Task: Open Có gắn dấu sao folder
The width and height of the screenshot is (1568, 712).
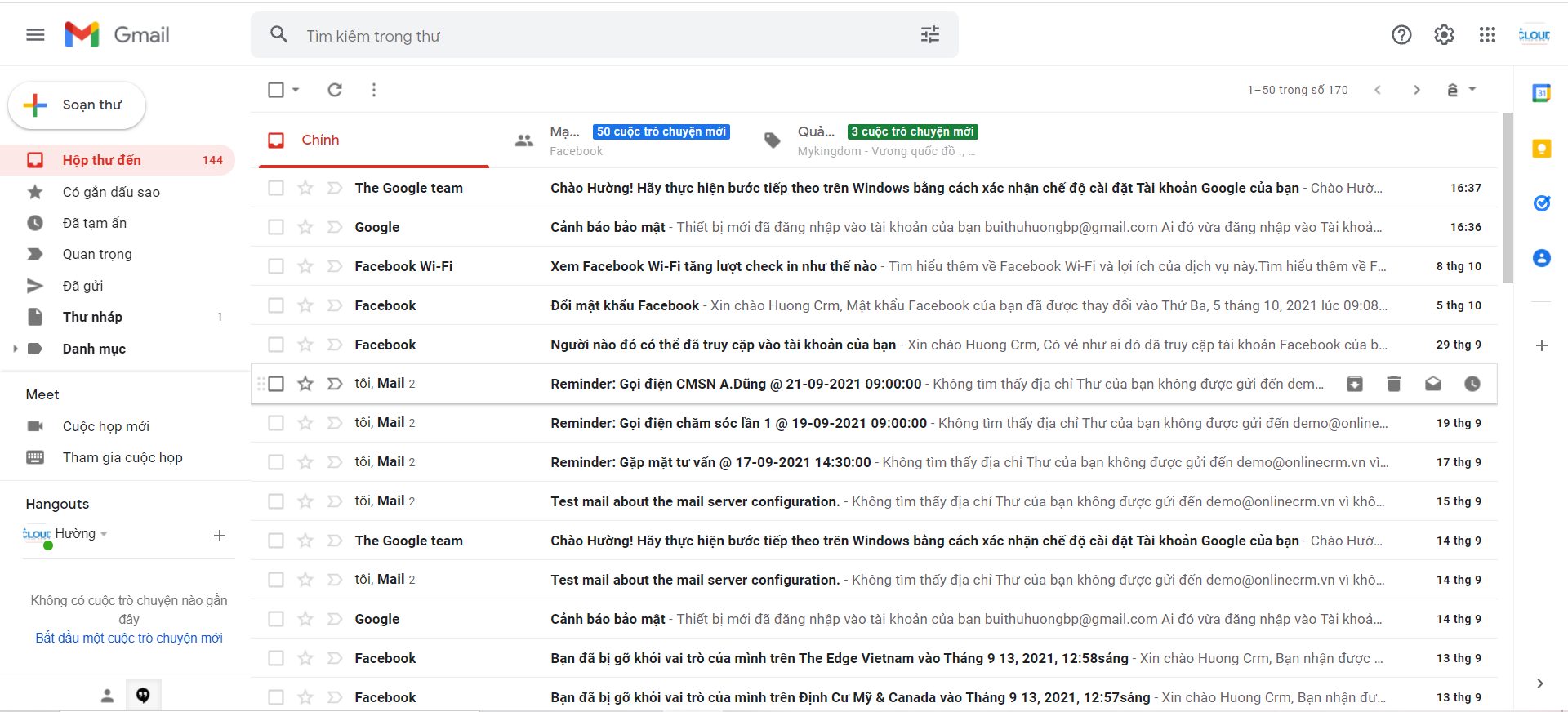Action: click(118, 192)
